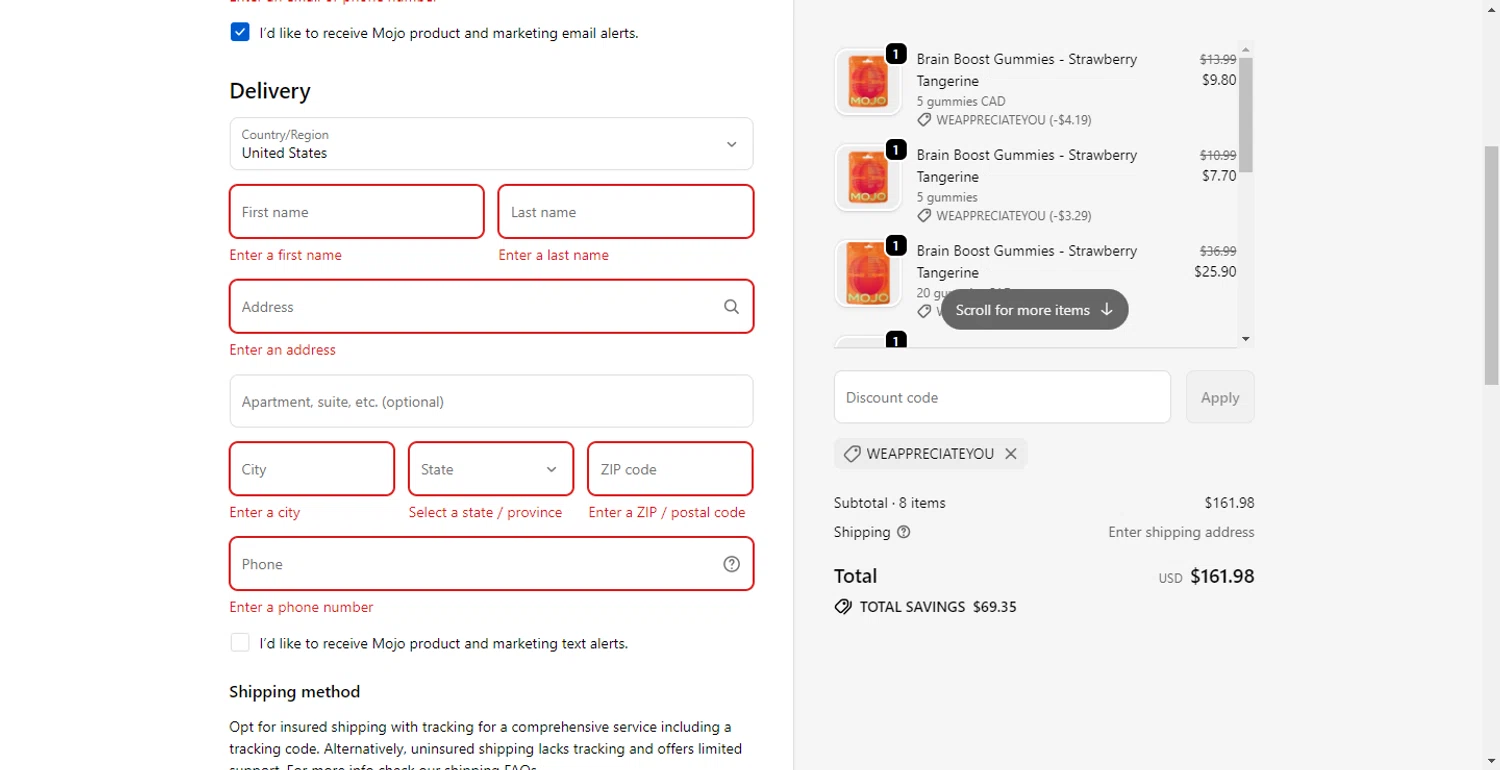The height and width of the screenshot is (770, 1500).
Task: Click the Scroll for more items button
Action: [x=1035, y=310]
